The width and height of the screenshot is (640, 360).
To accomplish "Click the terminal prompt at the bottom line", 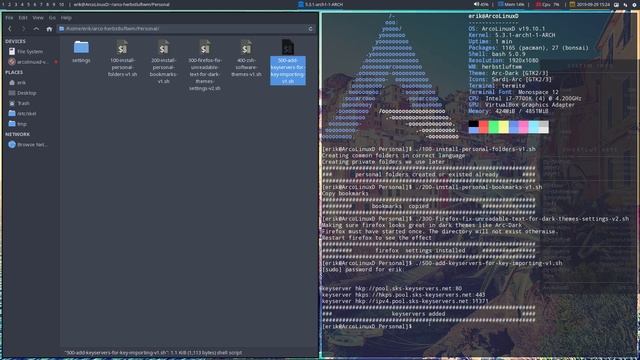I will coord(367,327).
